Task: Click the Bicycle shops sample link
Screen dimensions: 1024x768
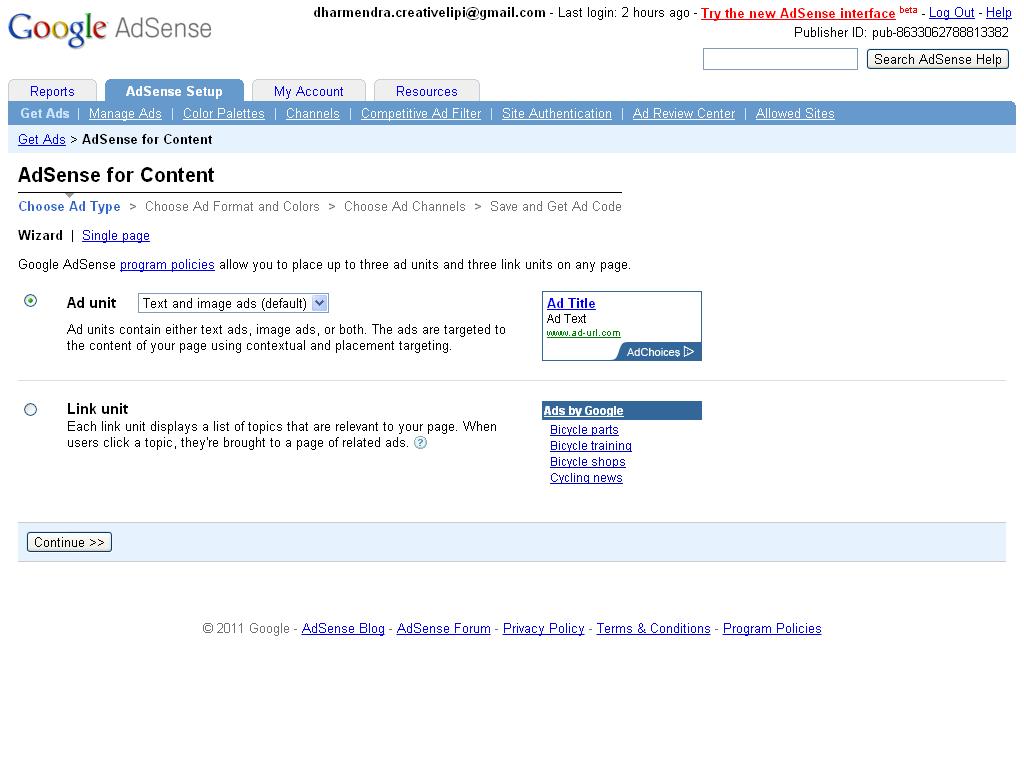Action: pos(587,462)
